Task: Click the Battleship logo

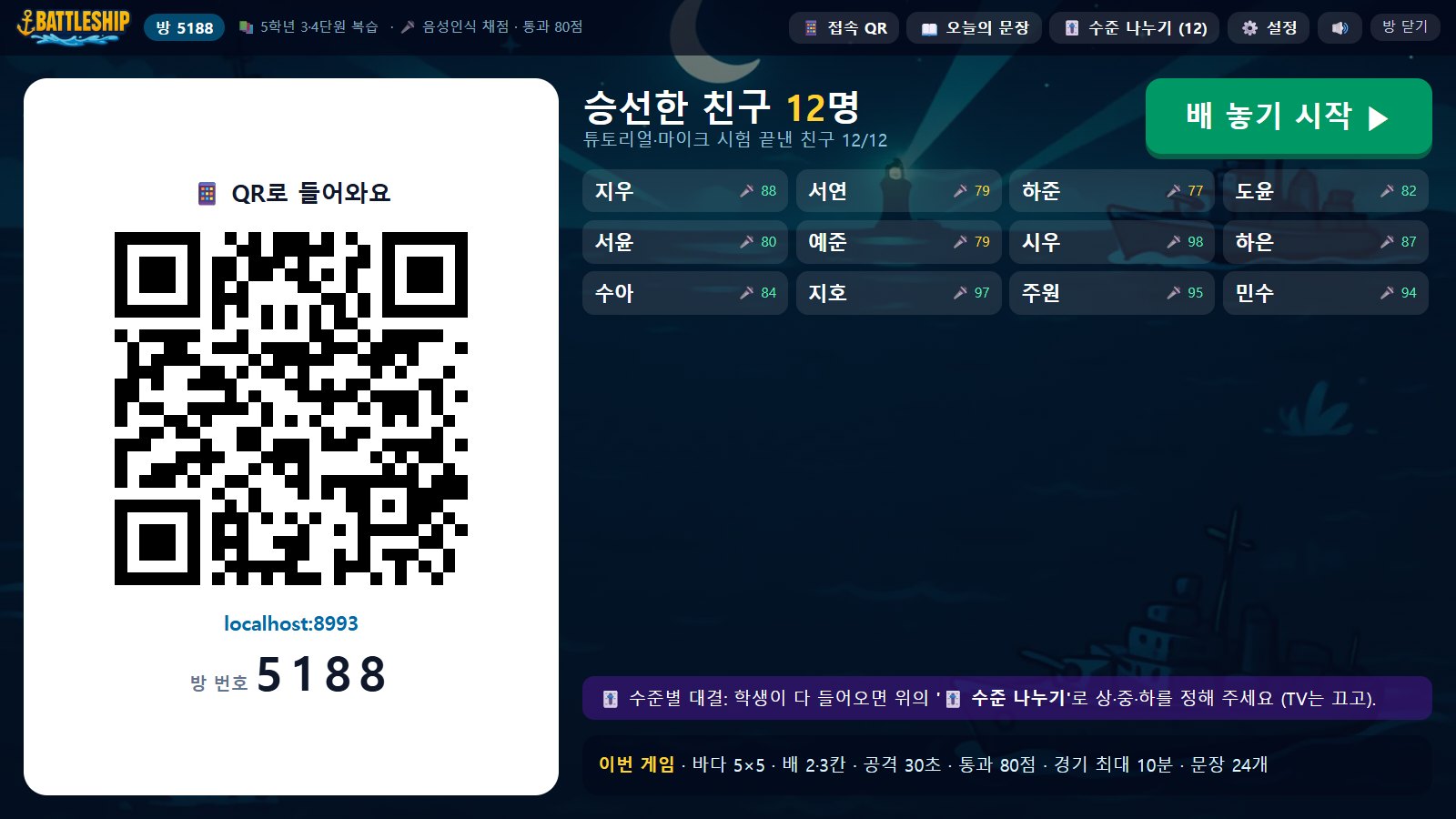Action: [74, 25]
